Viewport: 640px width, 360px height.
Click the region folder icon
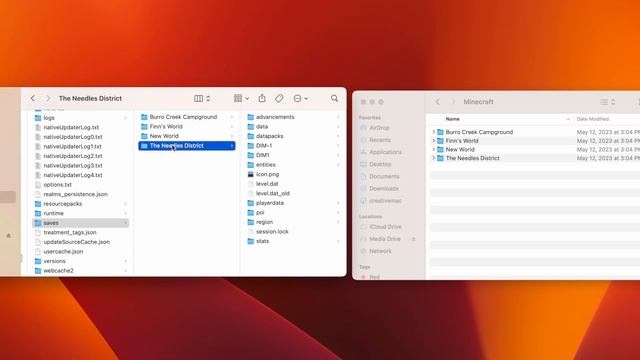tap(251, 222)
